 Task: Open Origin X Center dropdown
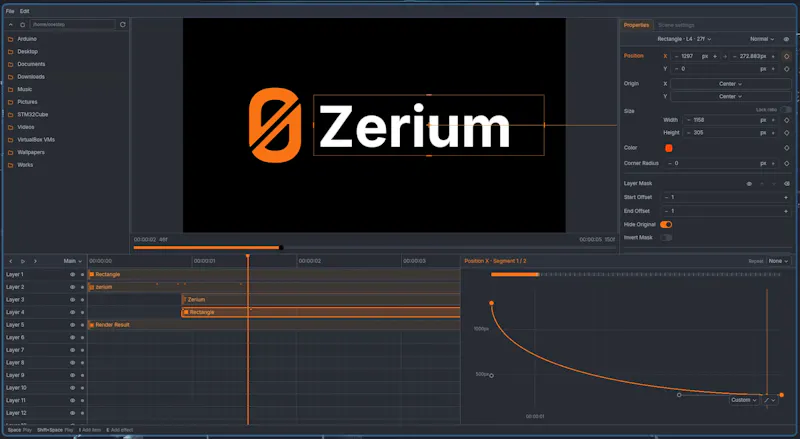coord(731,84)
